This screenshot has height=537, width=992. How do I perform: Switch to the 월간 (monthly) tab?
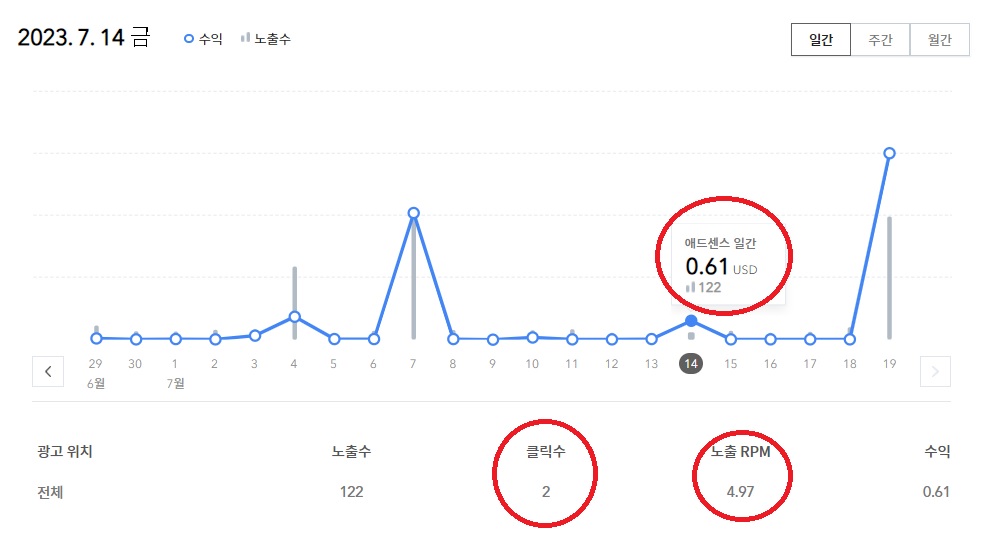[x=939, y=40]
